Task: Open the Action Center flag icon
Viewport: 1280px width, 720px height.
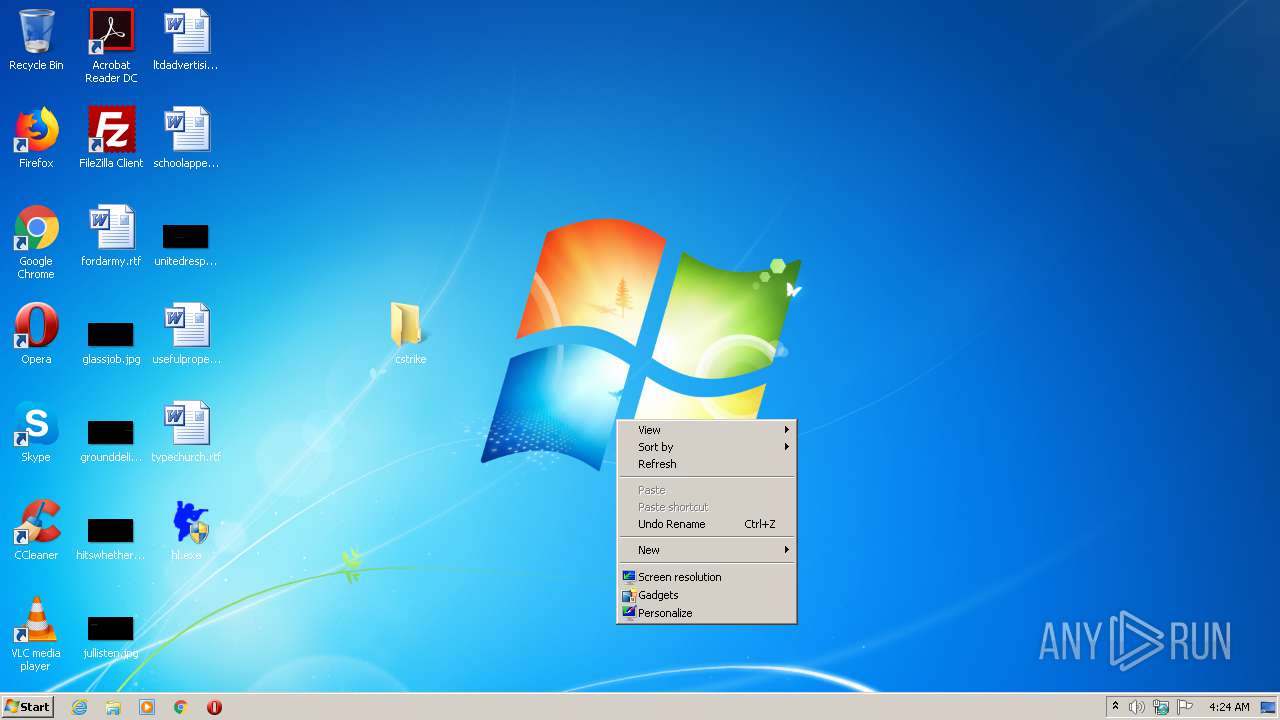Action: [x=1185, y=707]
